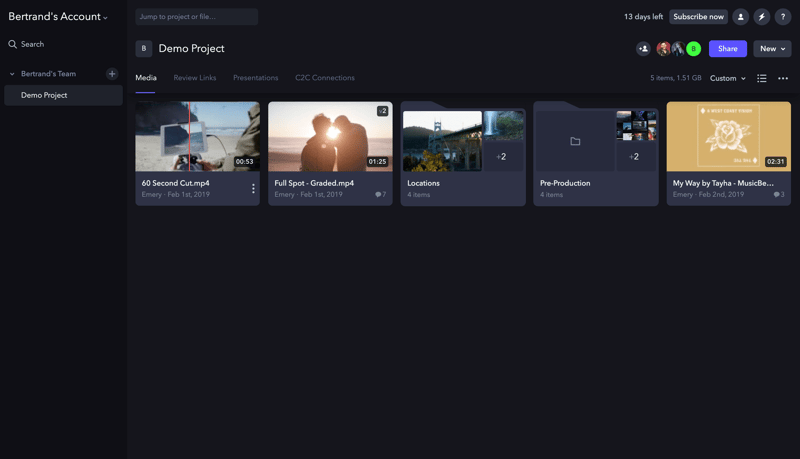Click the 00:53 duration badge
800x459 pixels.
click(244, 162)
